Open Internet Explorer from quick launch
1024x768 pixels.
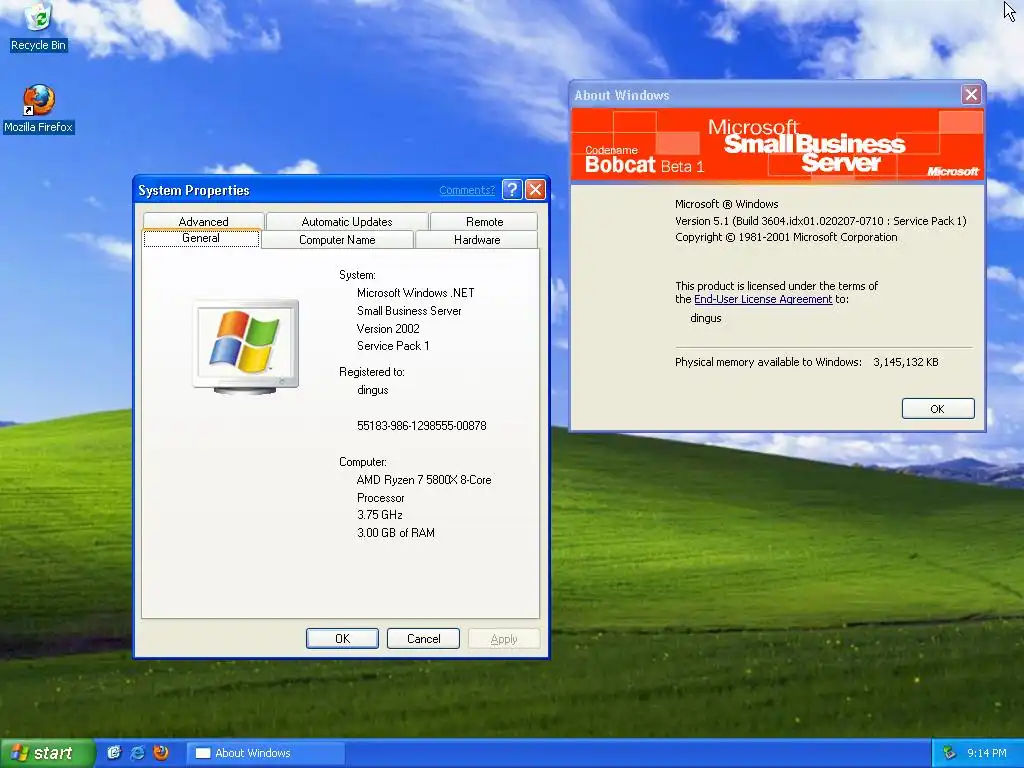[137, 752]
